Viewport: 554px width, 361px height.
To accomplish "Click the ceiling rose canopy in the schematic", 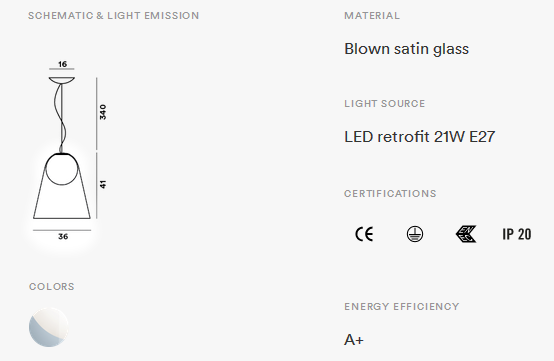I will point(62,81).
